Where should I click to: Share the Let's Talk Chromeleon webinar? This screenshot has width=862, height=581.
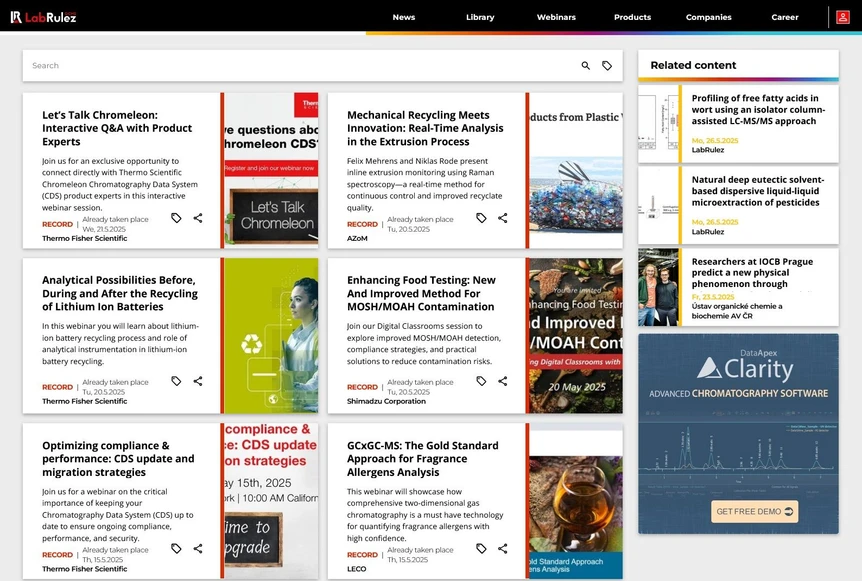(198, 218)
